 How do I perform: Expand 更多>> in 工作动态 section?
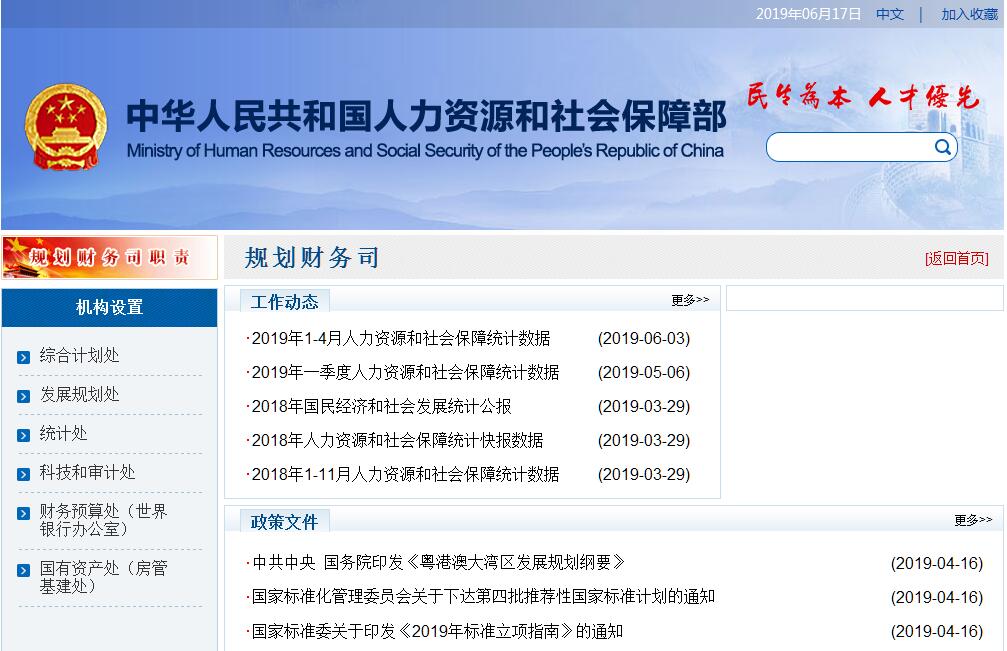click(x=690, y=300)
